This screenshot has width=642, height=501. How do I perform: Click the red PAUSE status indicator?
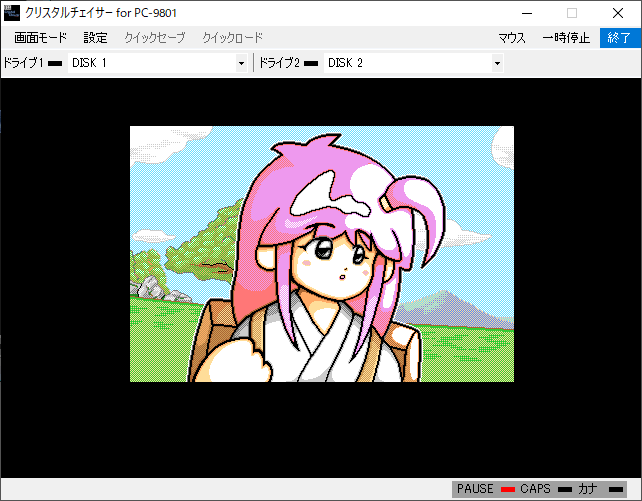(508, 490)
